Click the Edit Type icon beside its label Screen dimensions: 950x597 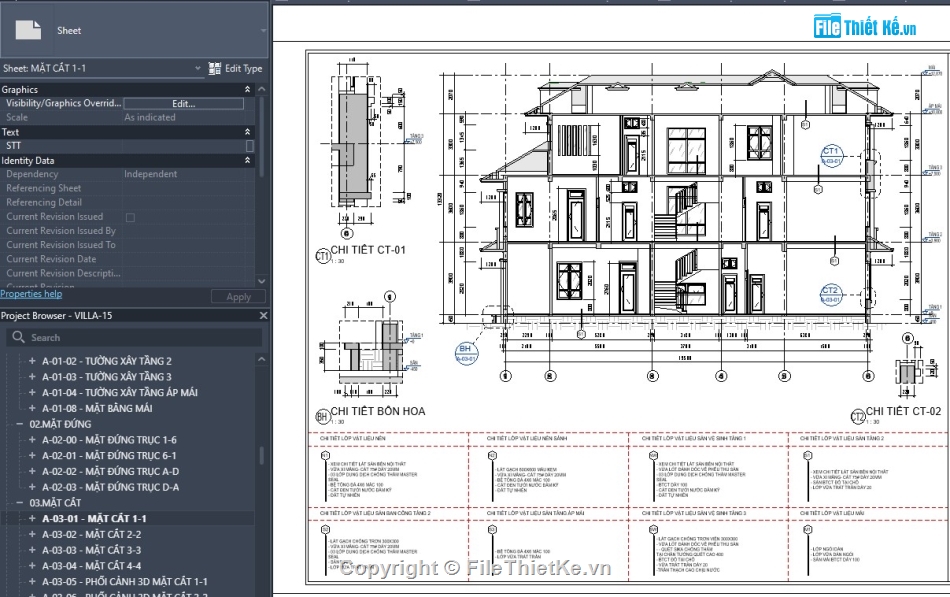pos(215,68)
